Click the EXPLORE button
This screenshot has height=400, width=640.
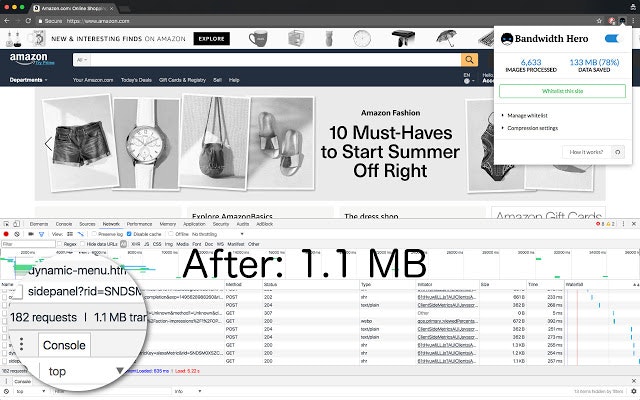[211, 39]
